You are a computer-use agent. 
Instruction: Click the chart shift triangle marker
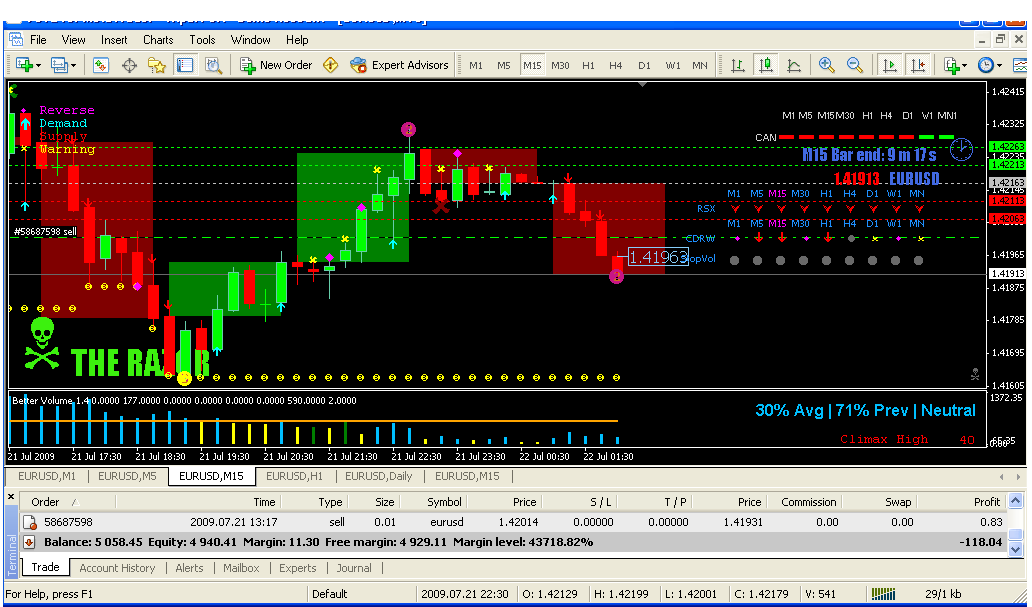(x=642, y=84)
